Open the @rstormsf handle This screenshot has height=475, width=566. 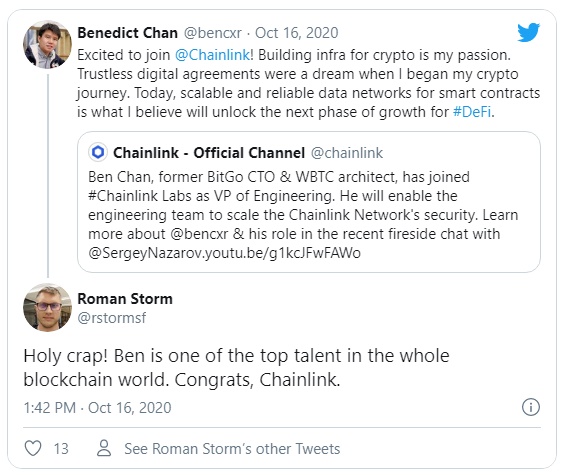(x=112, y=318)
